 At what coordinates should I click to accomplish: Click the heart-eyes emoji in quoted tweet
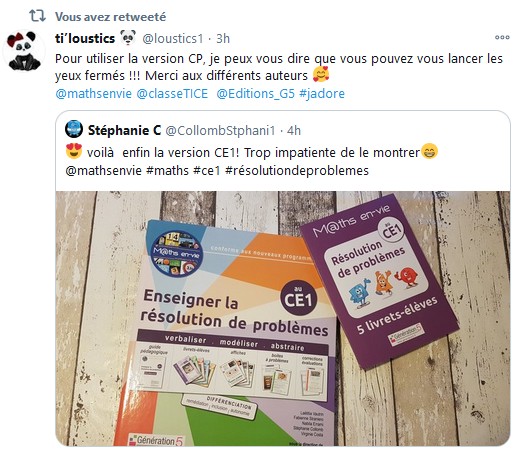pyautogui.click(x=74, y=151)
